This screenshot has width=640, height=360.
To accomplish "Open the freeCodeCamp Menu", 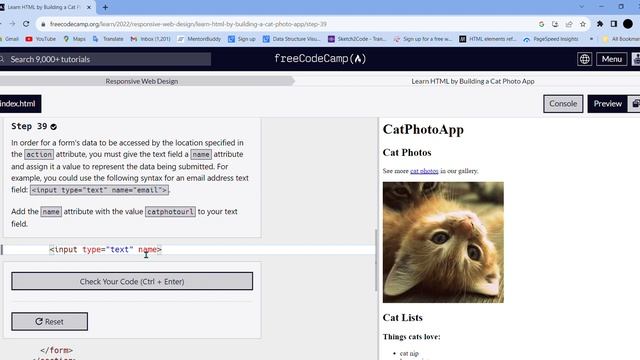I will (611, 59).
